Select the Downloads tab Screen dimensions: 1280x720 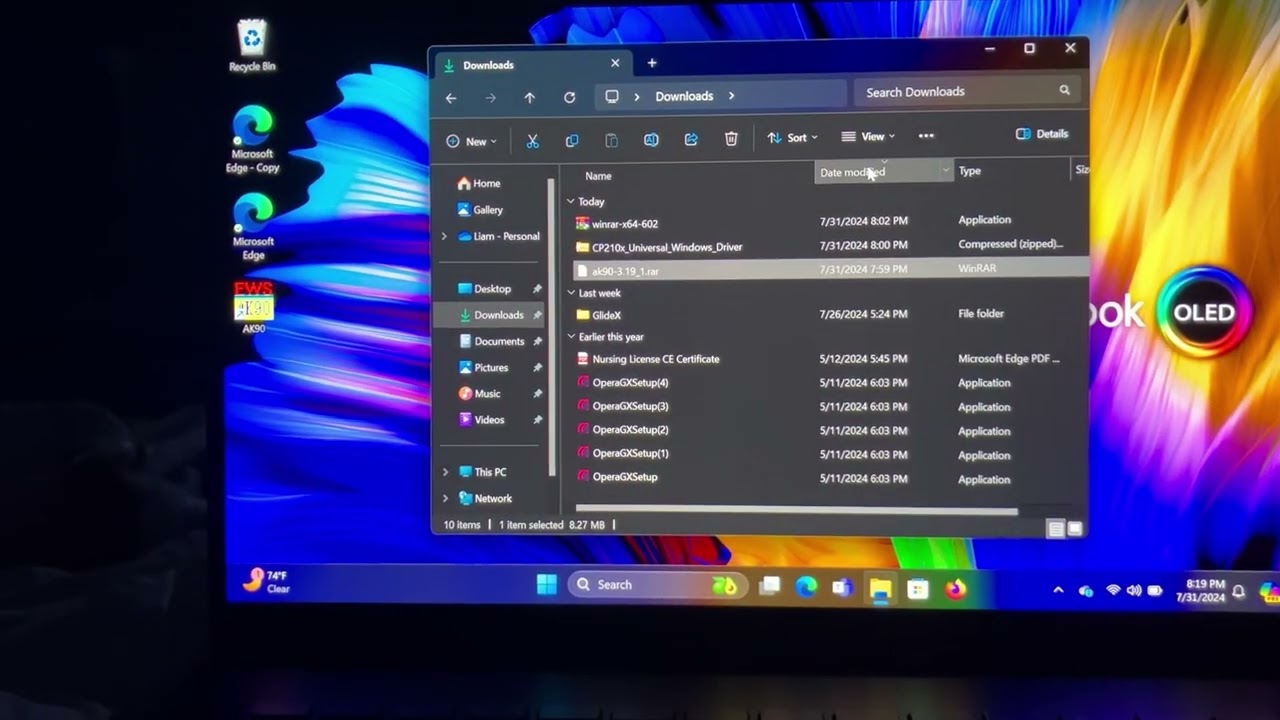click(531, 65)
